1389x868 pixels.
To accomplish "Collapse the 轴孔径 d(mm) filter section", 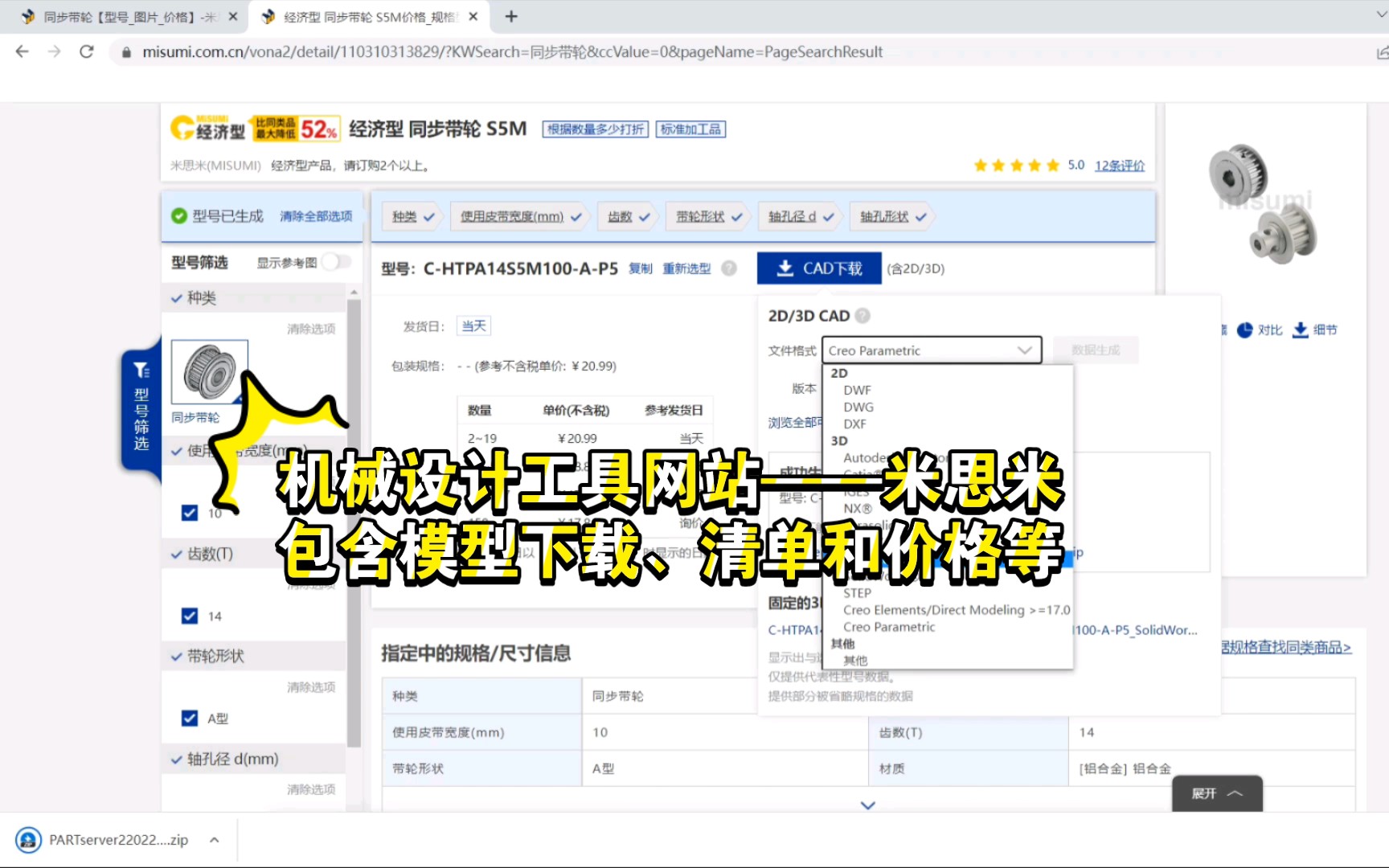I will pos(254,759).
